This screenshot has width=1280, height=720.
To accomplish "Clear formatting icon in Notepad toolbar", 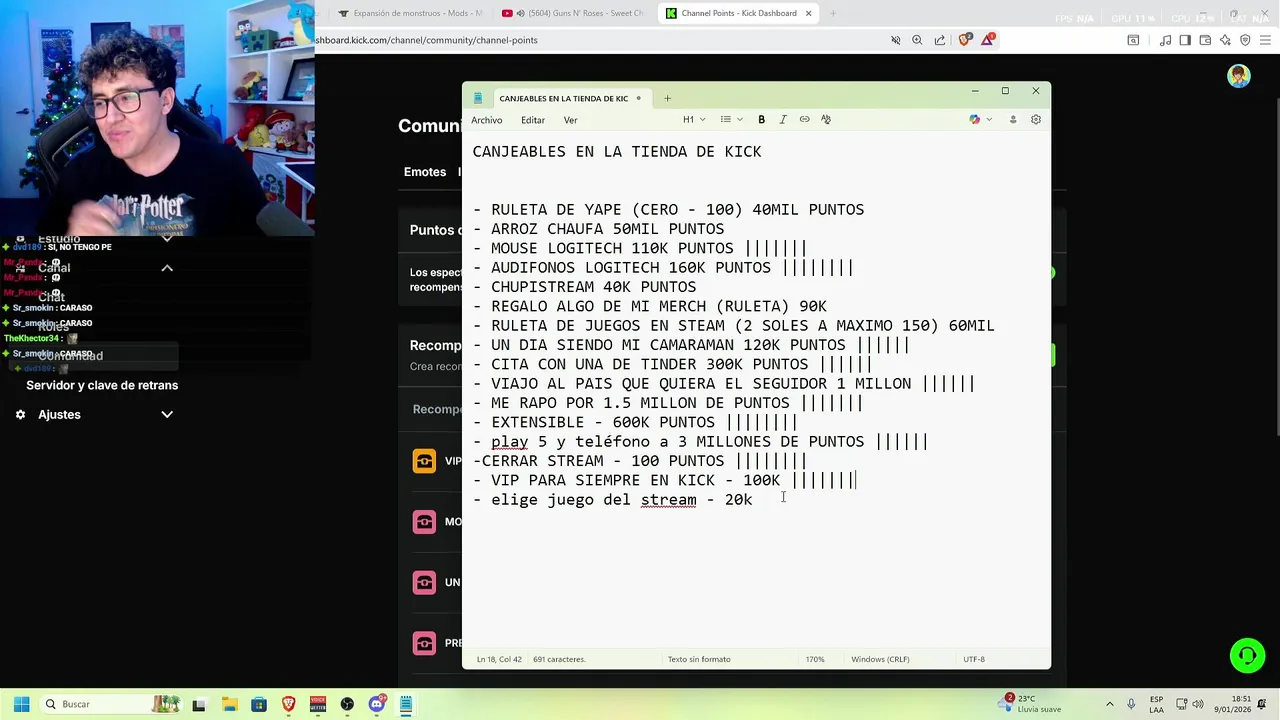I will click(x=826, y=119).
